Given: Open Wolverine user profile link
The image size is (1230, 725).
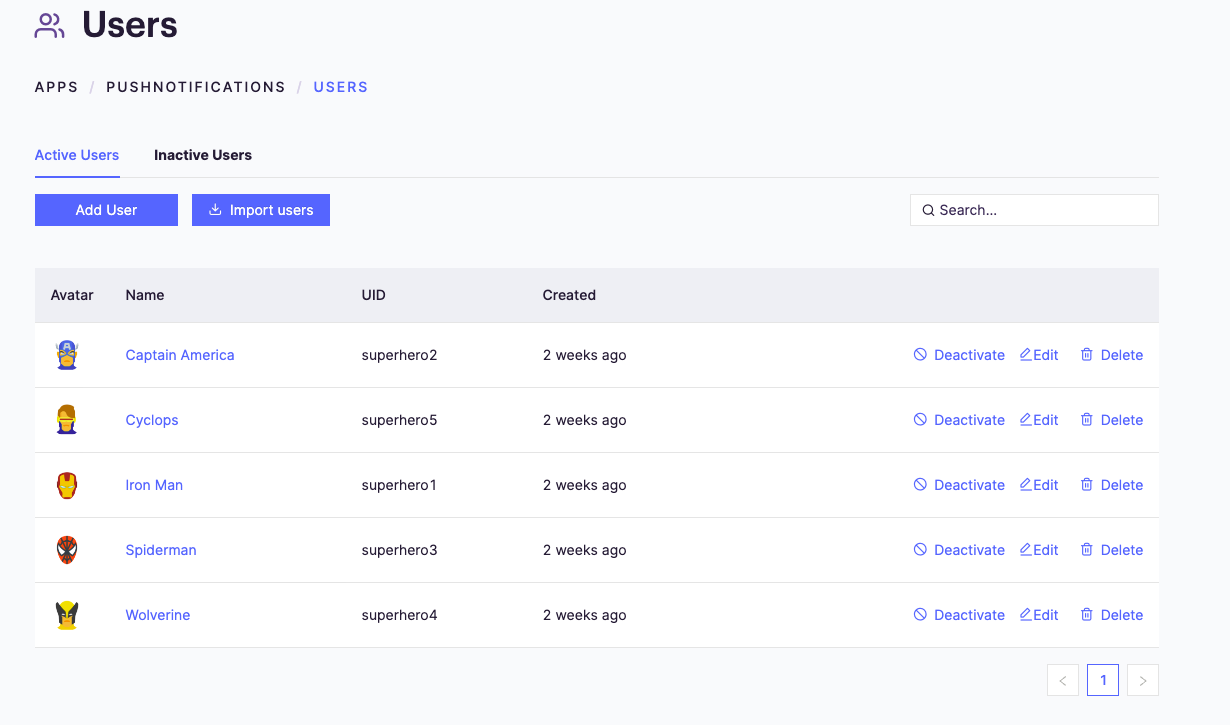Looking at the screenshot, I should tap(158, 615).
